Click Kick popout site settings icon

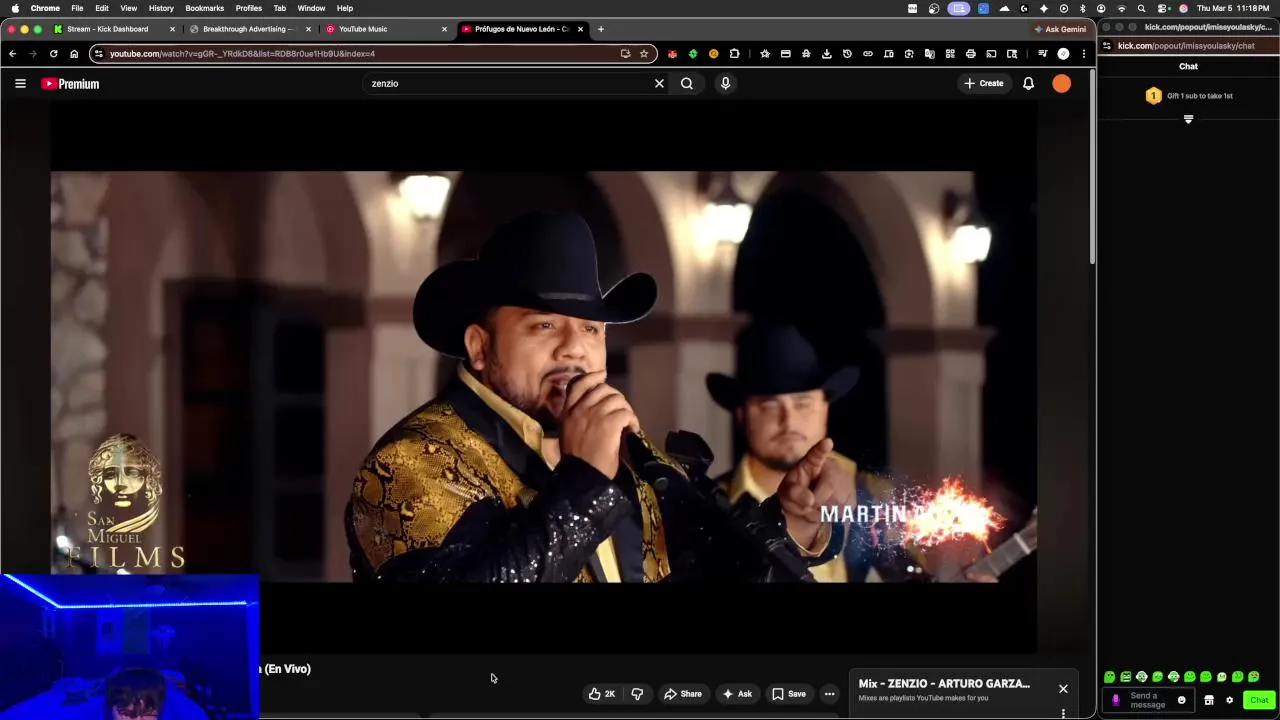pyautogui.click(x=1106, y=46)
